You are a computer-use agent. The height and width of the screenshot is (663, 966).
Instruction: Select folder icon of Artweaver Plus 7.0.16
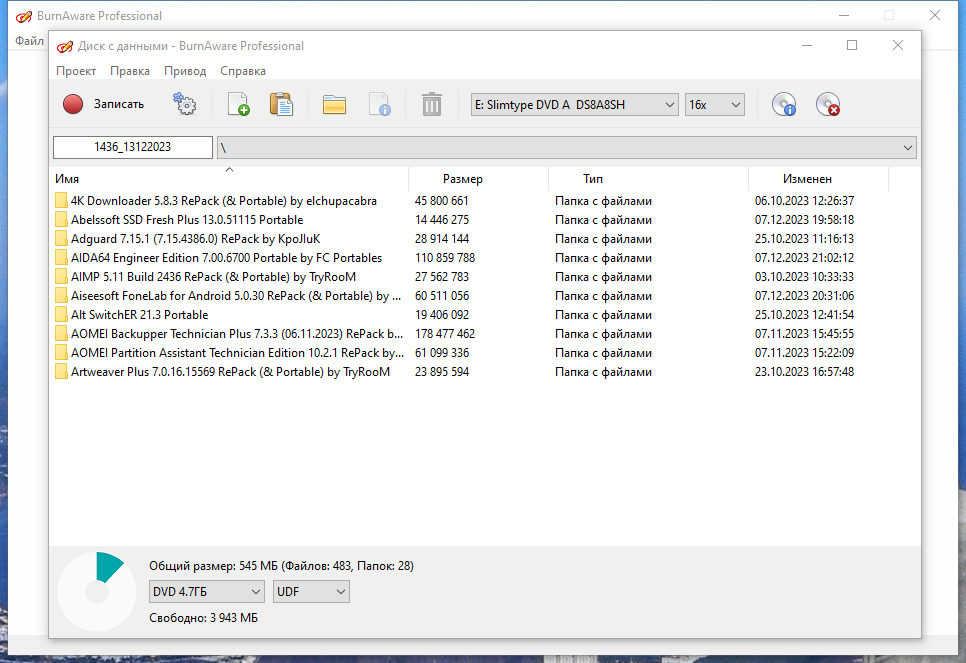pyautogui.click(x=61, y=372)
